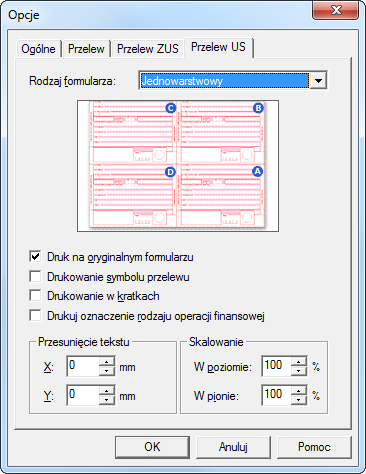Select the Przelew ZUS tab
Viewport: 366px width, 474px height.
tap(148, 49)
